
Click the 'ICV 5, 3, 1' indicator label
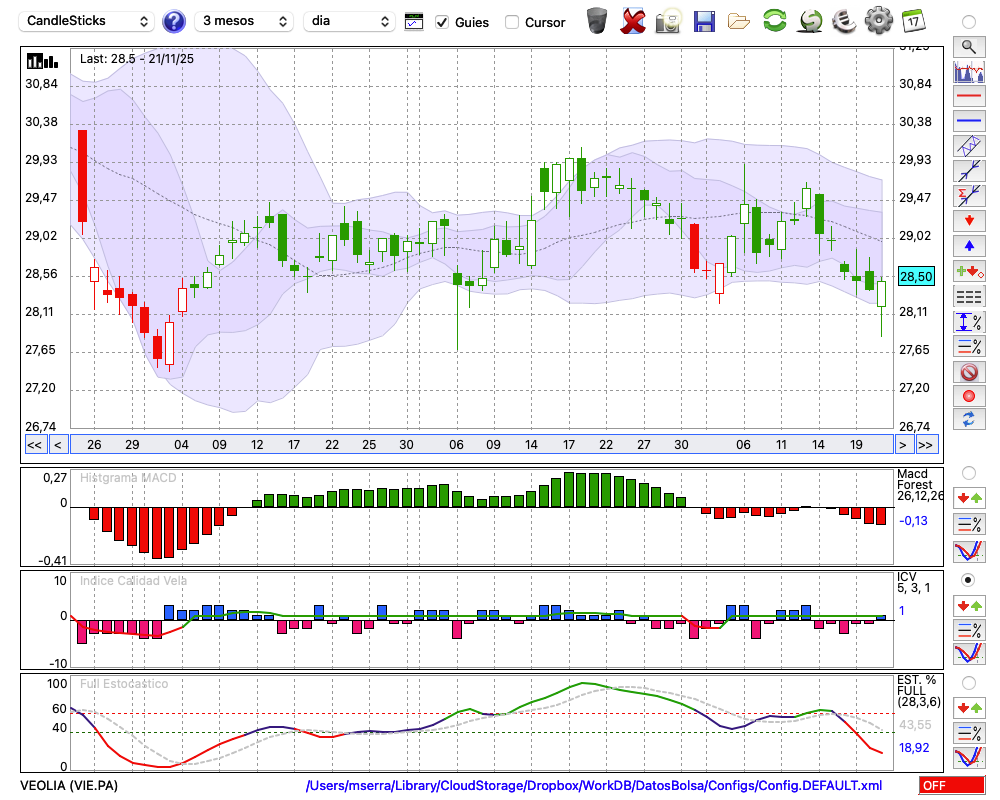913,582
